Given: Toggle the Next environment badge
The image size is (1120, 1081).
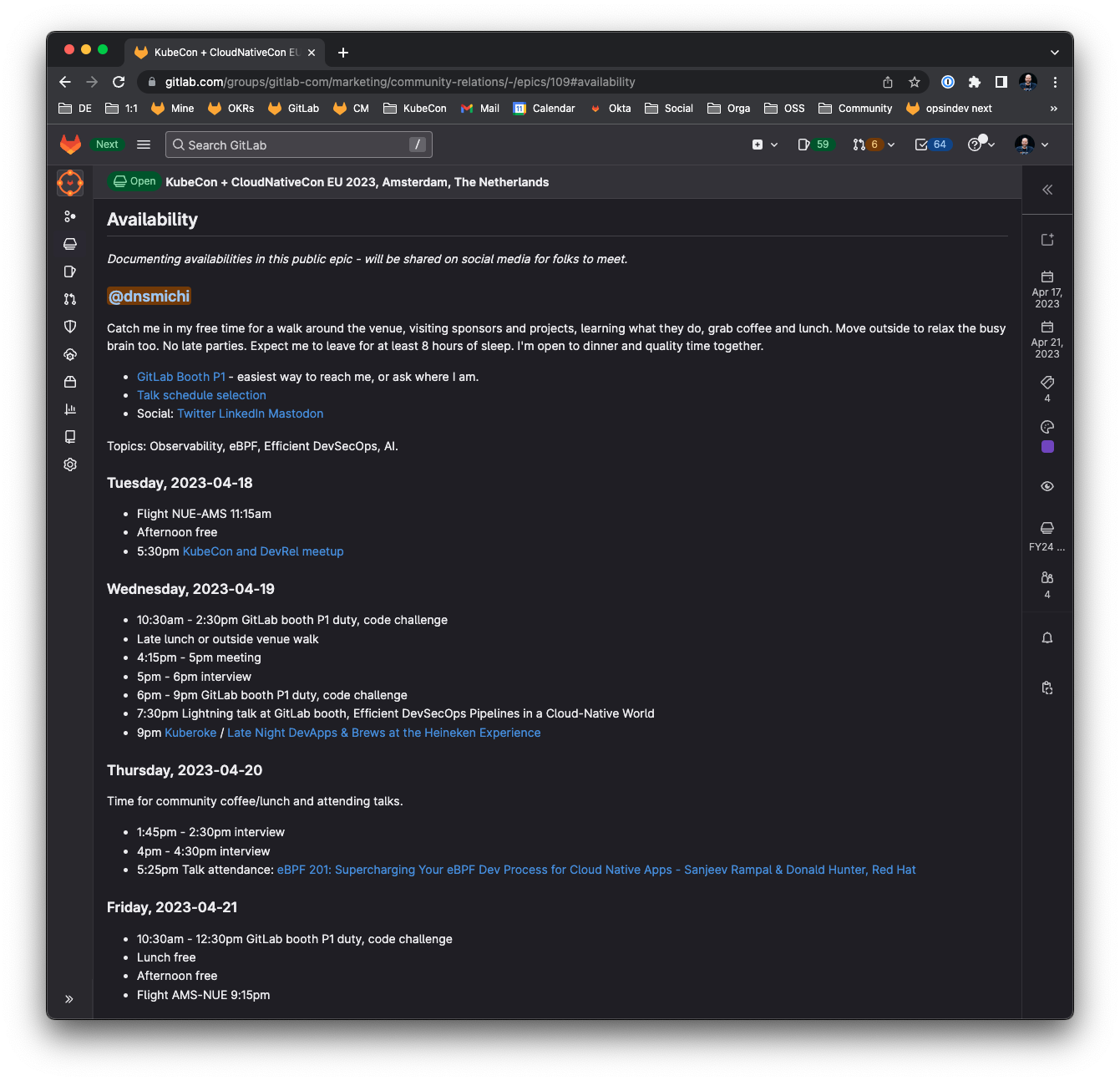Looking at the screenshot, I should tap(107, 145).
